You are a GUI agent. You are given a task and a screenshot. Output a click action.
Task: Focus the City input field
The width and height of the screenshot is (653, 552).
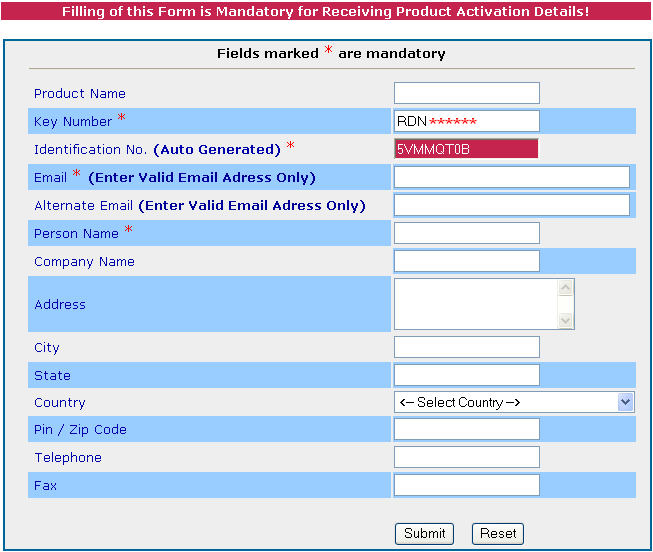[467, 347]
